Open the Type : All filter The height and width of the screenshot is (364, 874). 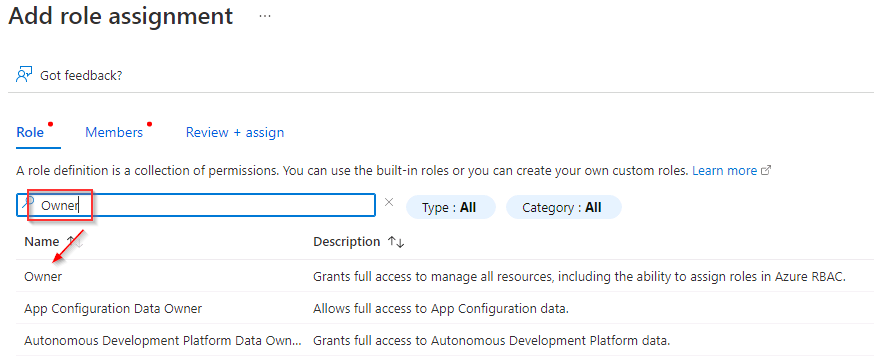[450, 207]
